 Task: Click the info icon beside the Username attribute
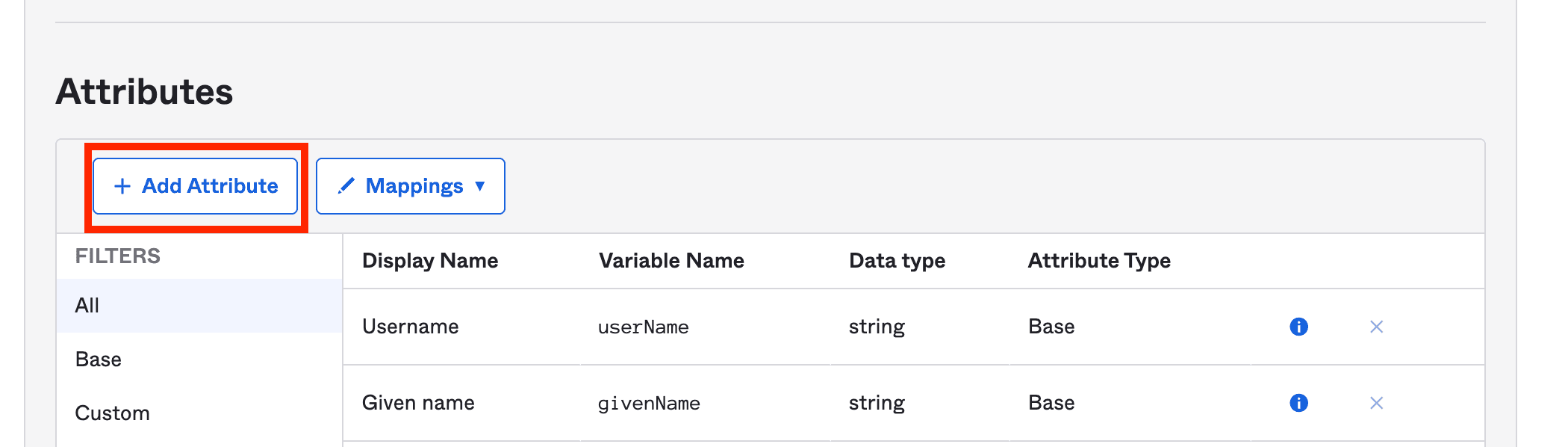point(1297,327)
